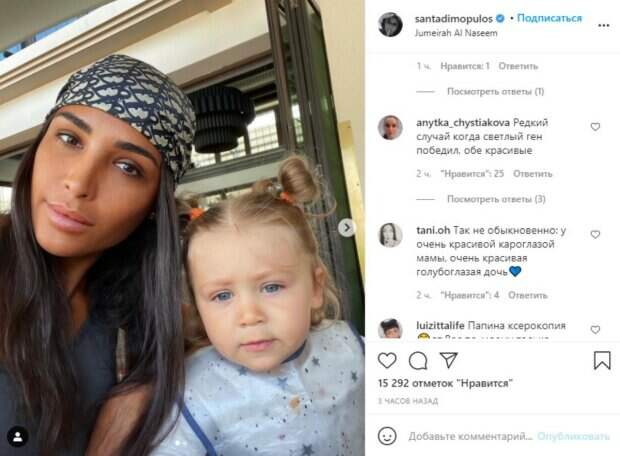Show tagged people icon on photo
Screen dimensions: 620x456
[18, 437]
